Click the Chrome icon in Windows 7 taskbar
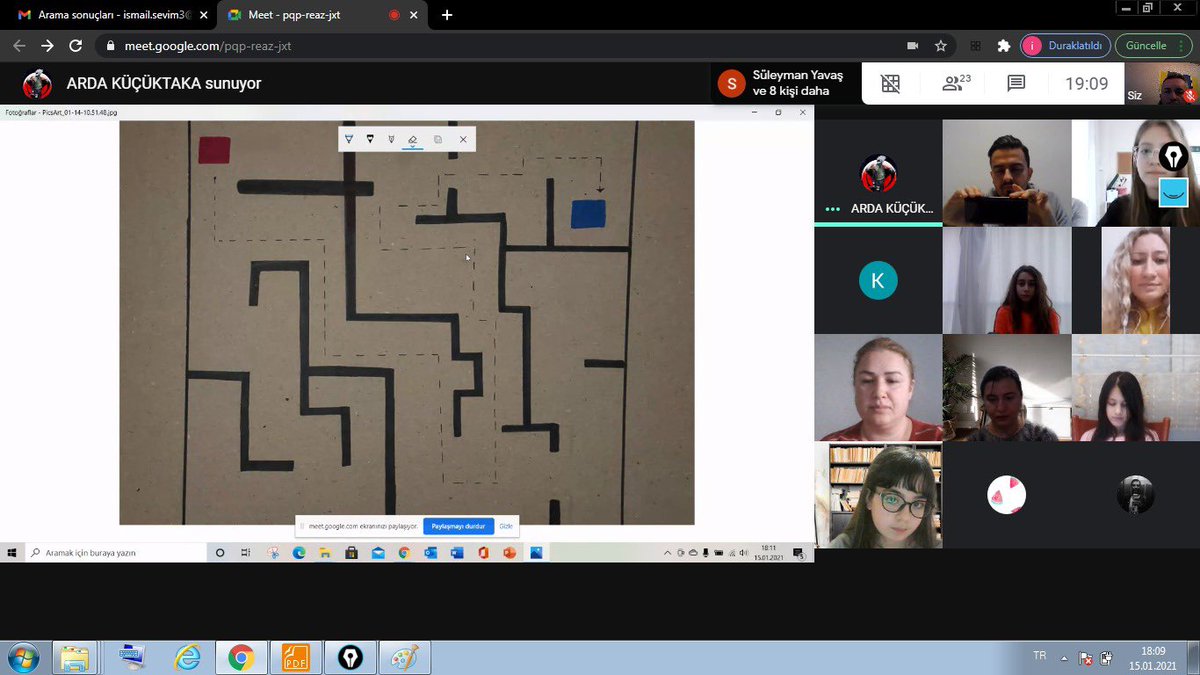The width and height of the screenshot is (1200, 675). pyautogui.click(x=240, y=658)
